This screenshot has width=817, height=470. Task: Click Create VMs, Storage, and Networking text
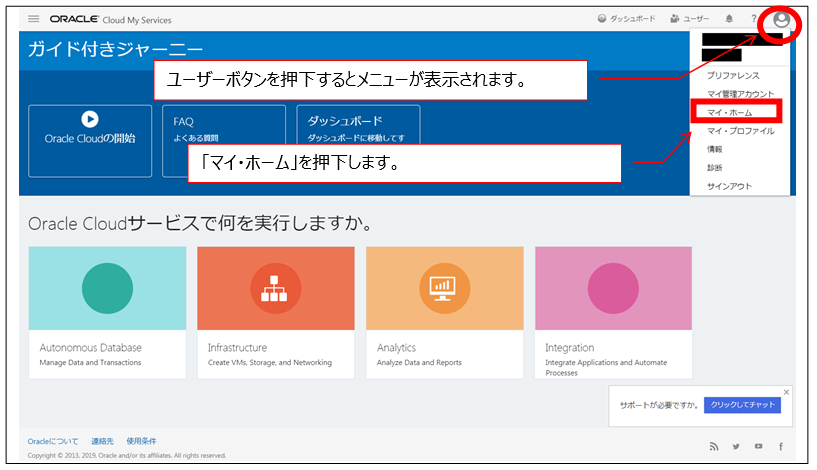pos(270,362)
